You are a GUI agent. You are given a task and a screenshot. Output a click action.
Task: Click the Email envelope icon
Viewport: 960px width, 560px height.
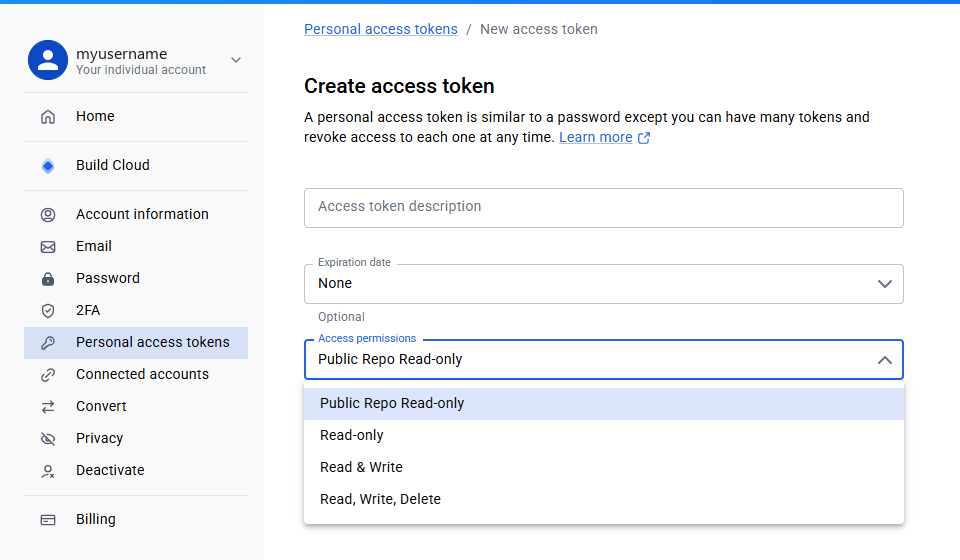[48, 247]
